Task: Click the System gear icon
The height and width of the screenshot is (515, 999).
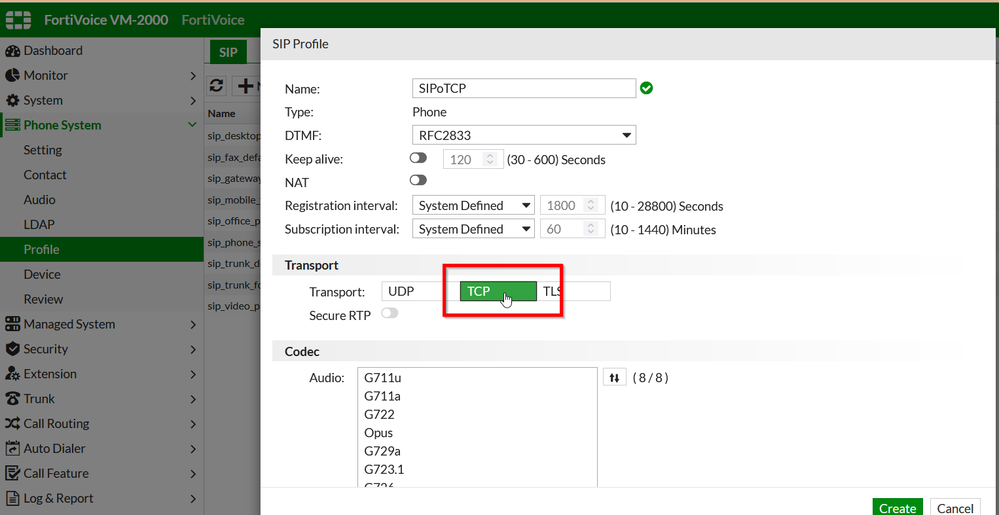Action: pos(12,100)
